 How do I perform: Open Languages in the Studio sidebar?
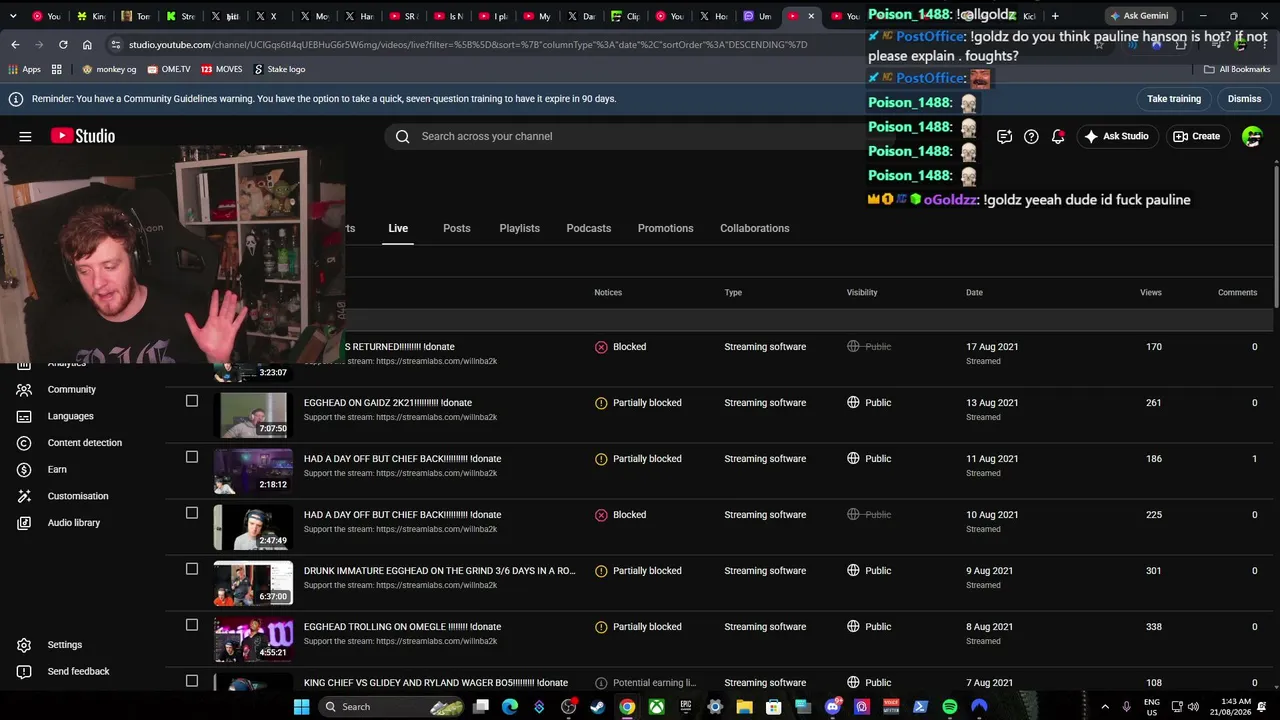(70, 416)
